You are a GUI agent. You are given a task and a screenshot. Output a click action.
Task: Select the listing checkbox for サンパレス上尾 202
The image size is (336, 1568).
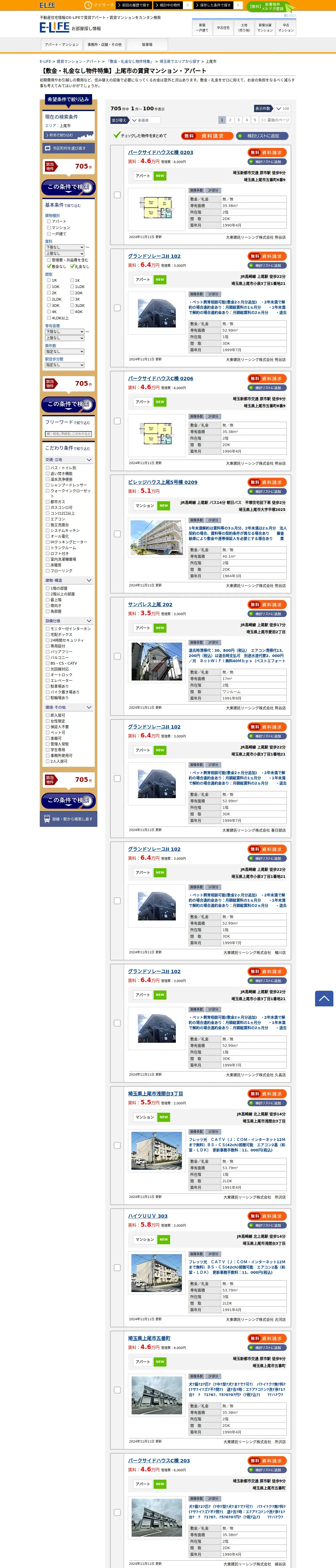[117, 656]
